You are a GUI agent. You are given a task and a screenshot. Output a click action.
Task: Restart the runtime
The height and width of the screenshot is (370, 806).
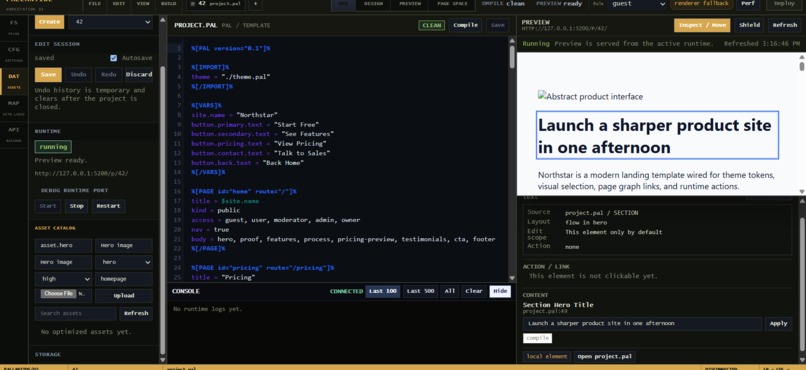[x=108, y=206]
